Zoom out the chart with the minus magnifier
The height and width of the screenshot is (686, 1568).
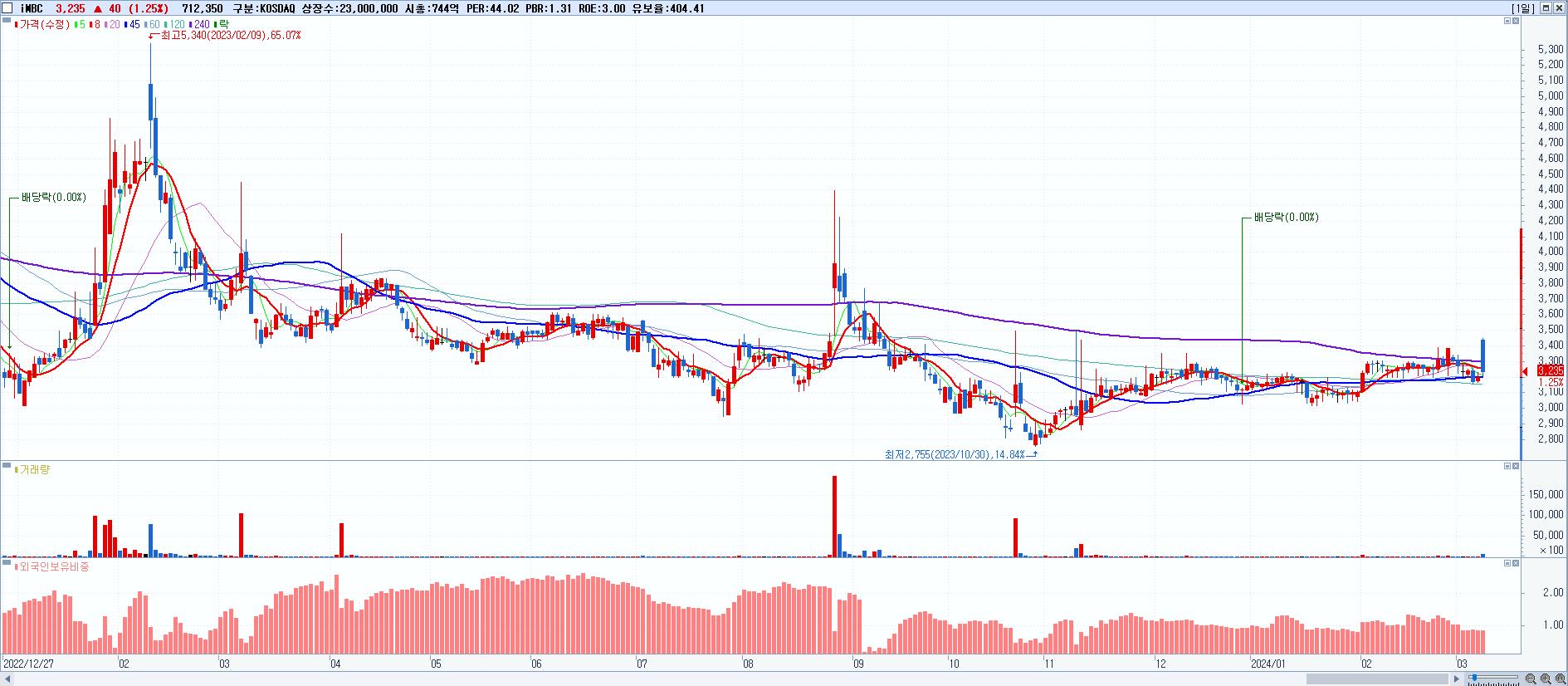[x=1531, y=679]
